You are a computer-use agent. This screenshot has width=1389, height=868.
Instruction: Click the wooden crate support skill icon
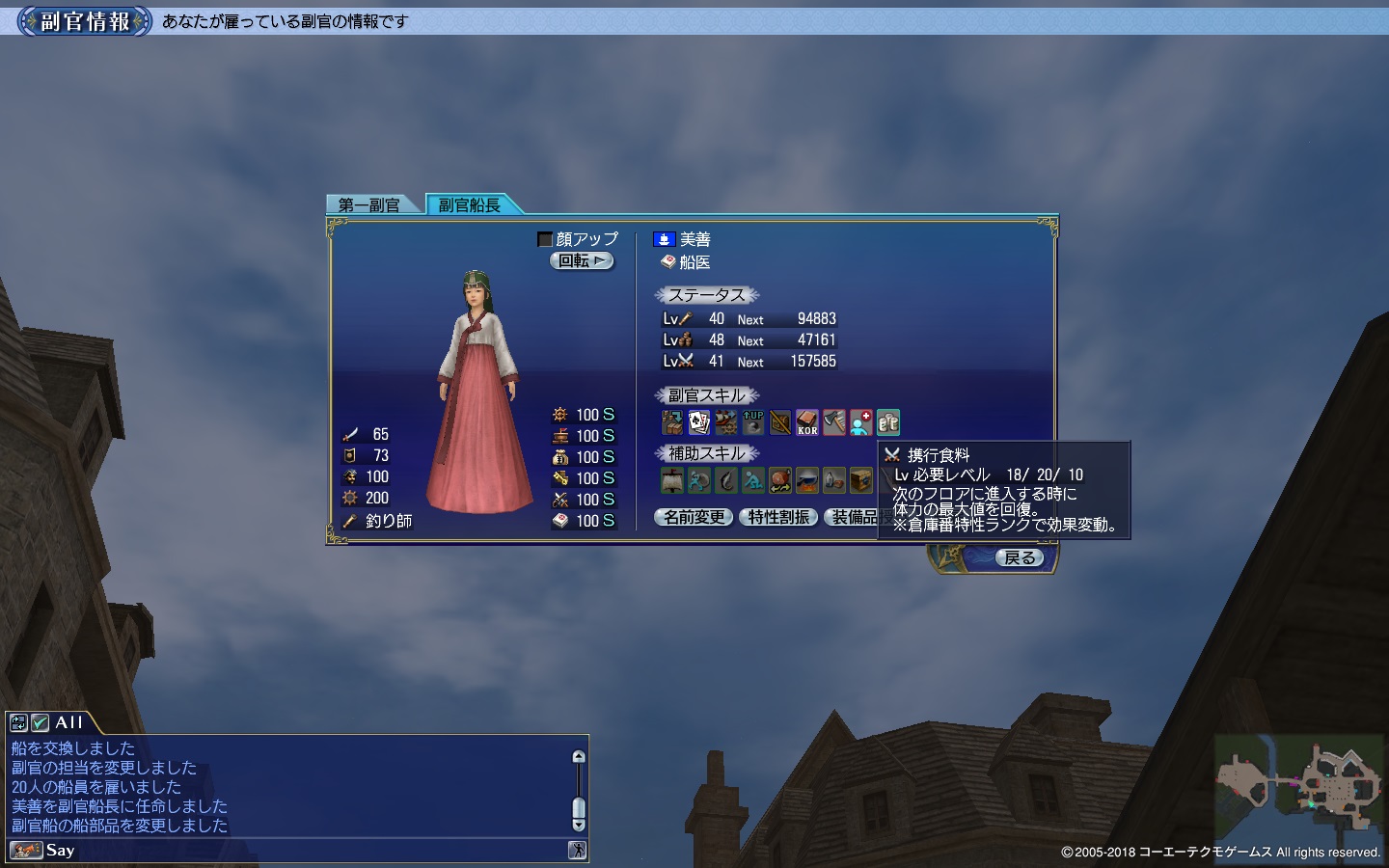tap(861, 479)
